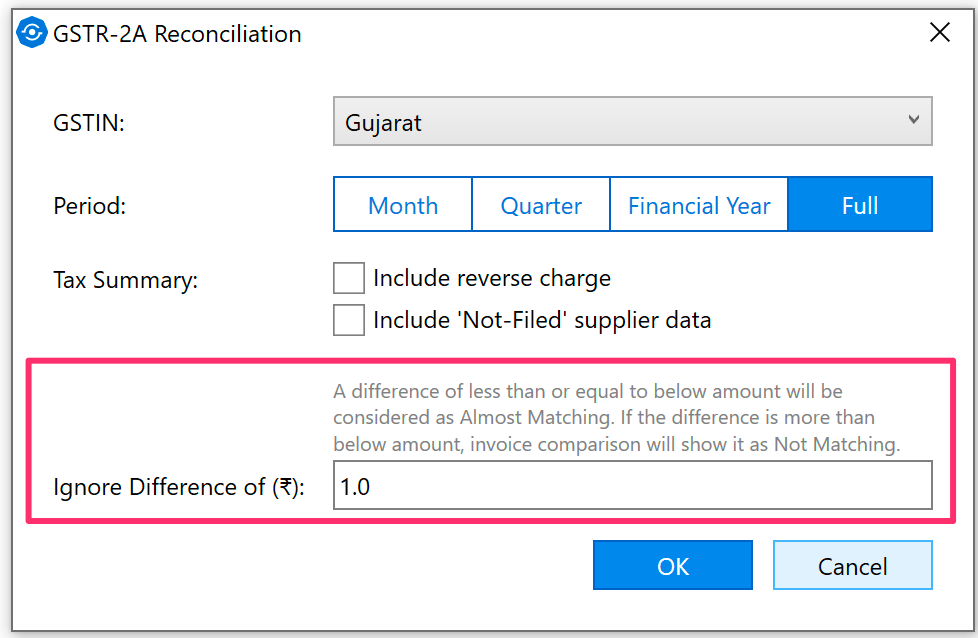Click the Cancel button

(852, 566)
